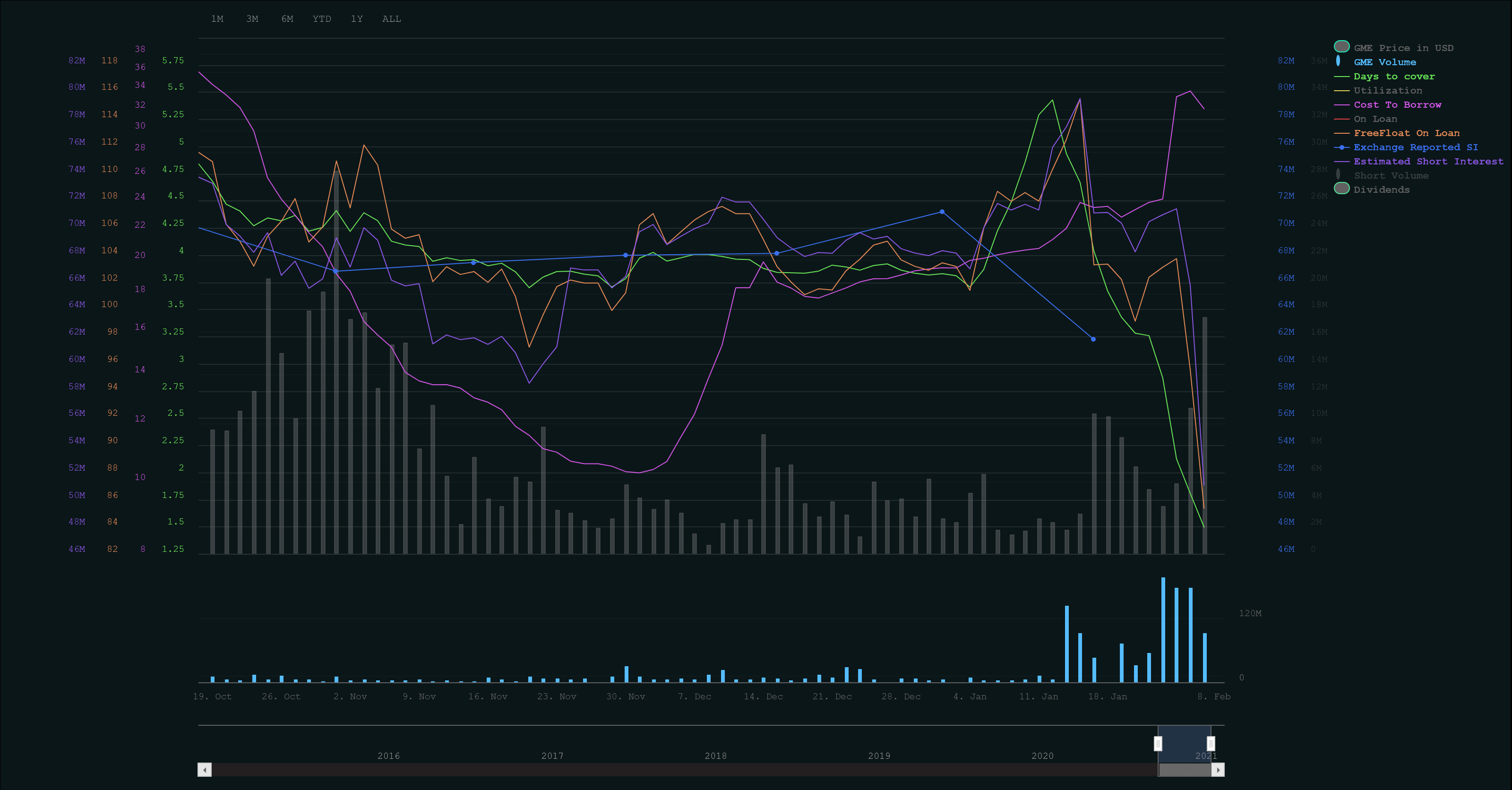
Task: Click Exchange Reported SI point near 18. Jan
Action: coord(1093,339)
